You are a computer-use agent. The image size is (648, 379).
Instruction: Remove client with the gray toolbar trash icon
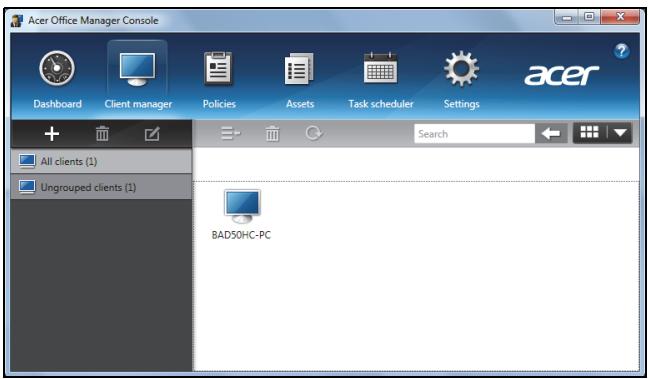(272, 134)
